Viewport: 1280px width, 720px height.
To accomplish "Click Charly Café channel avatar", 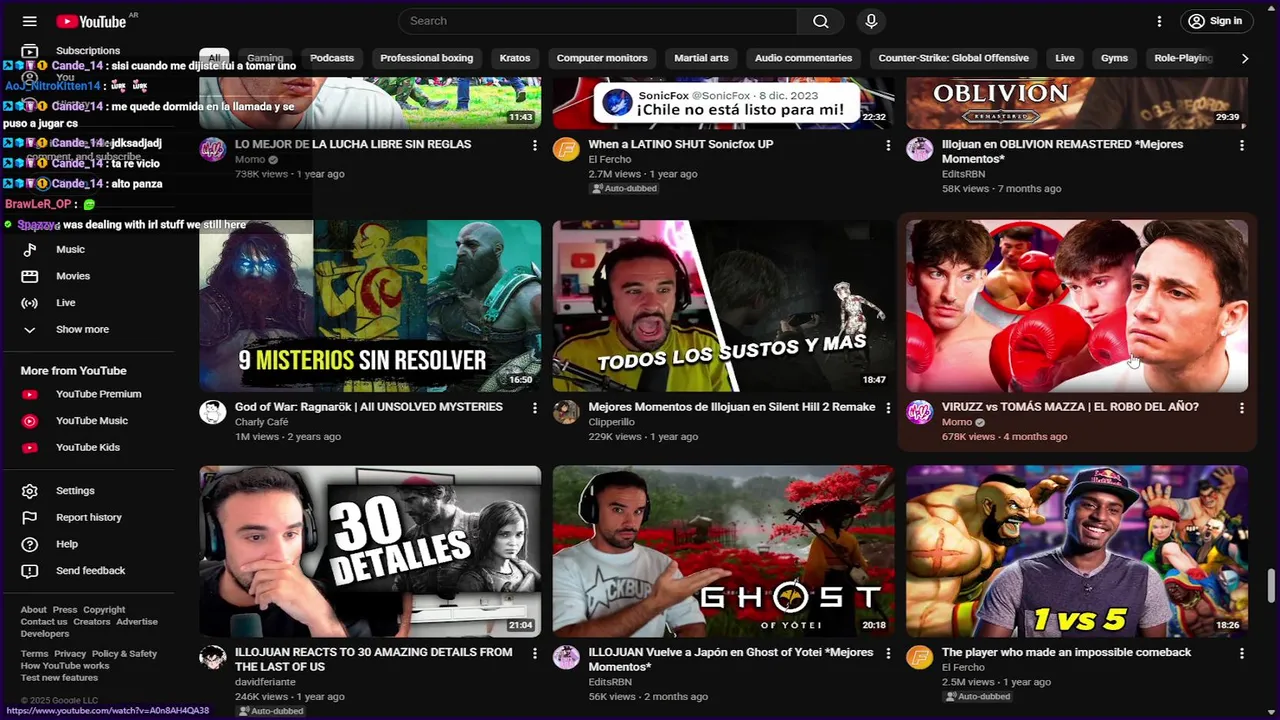I will pyautogui.click(x=212, y=412).
